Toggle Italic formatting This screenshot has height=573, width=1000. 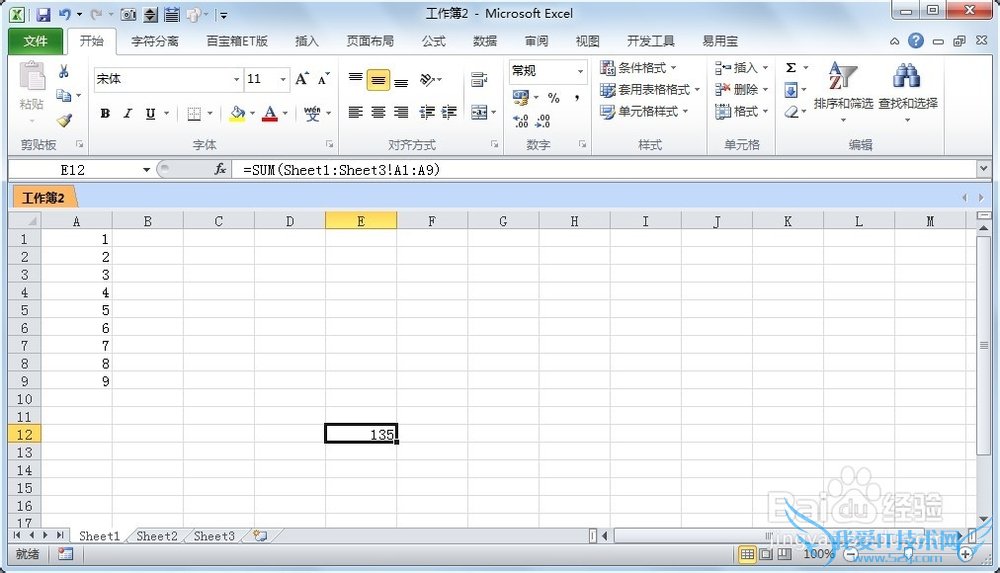tap(128, 114)
